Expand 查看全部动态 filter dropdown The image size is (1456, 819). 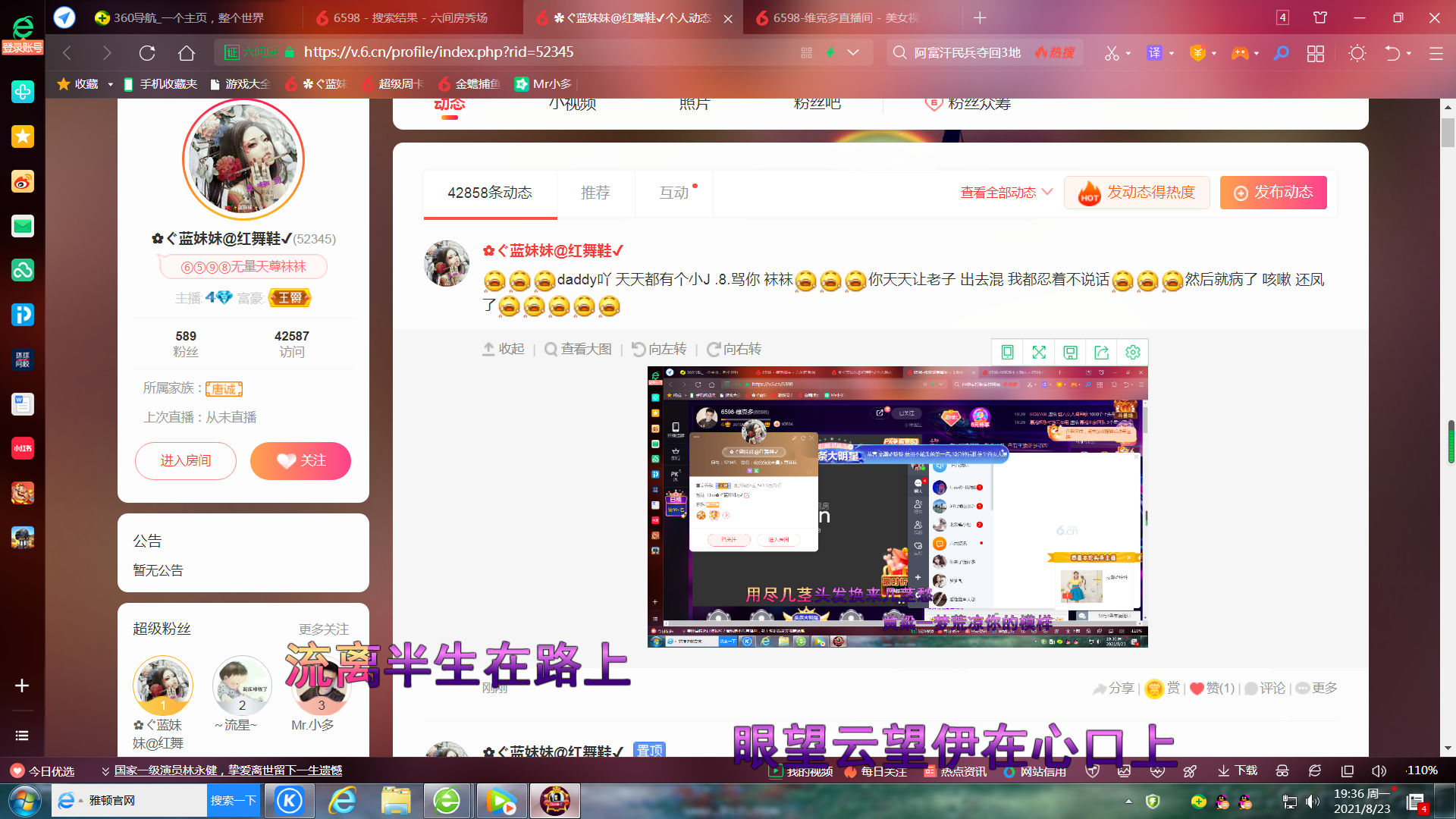1006,193
